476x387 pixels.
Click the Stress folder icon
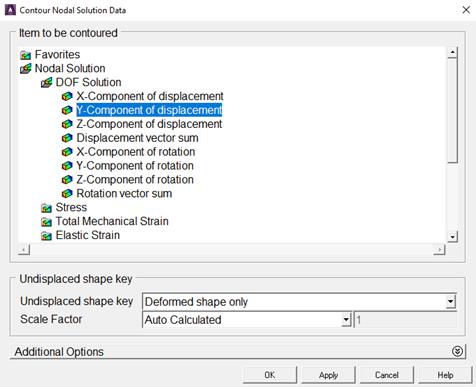[46, 208]
